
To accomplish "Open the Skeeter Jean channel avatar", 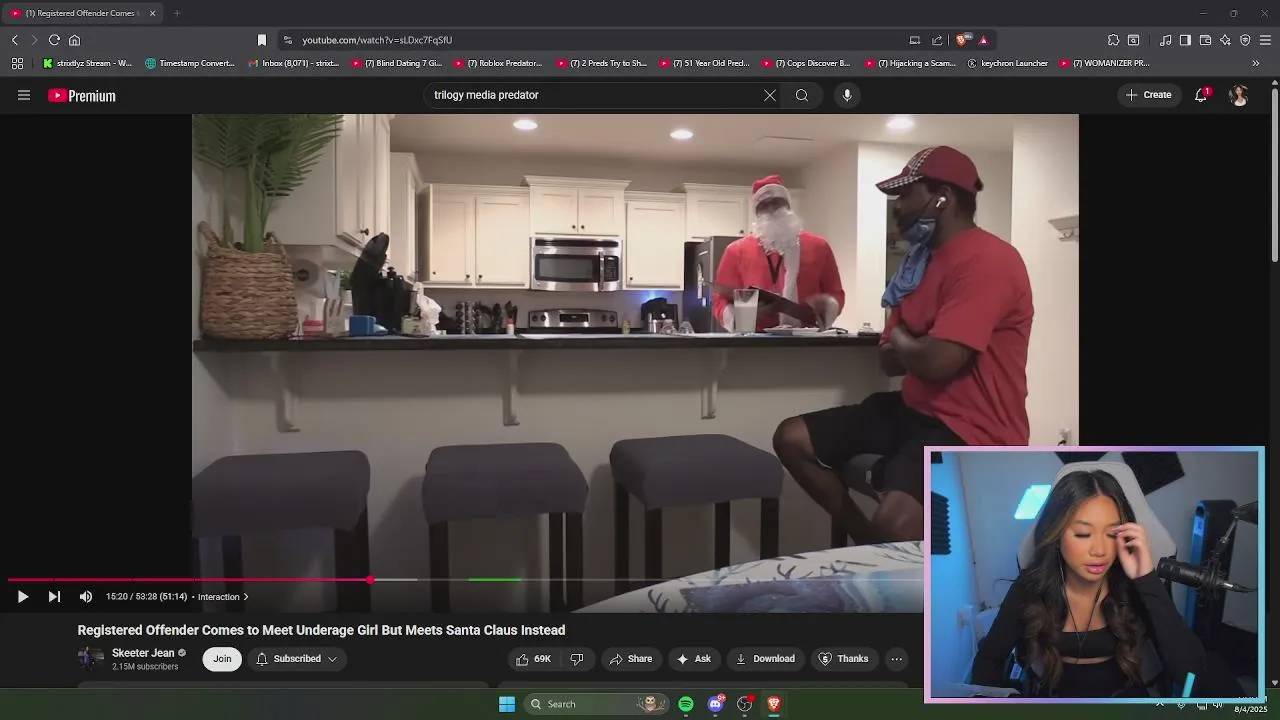I will 91,658.
